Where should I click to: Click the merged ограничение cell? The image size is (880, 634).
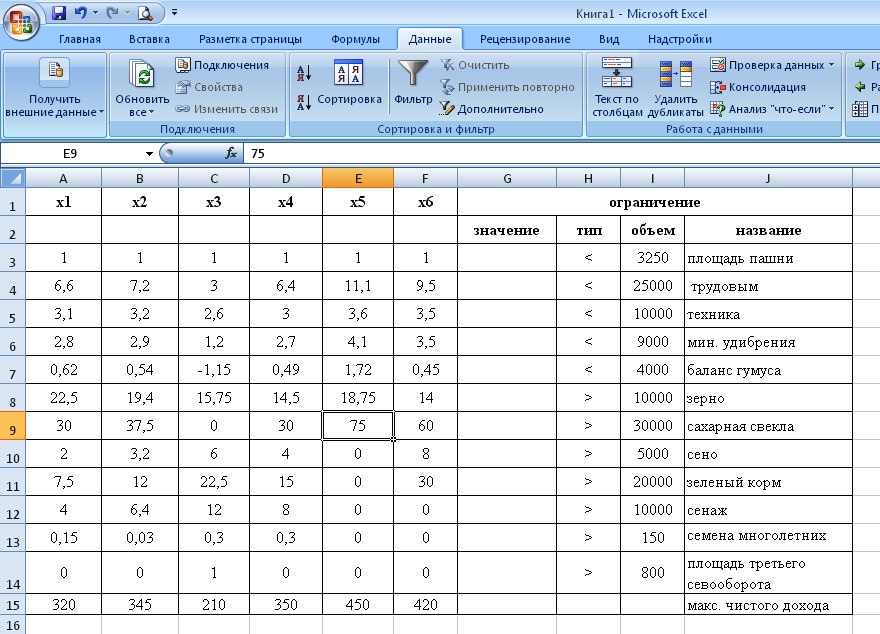click(x=655, y=202)
